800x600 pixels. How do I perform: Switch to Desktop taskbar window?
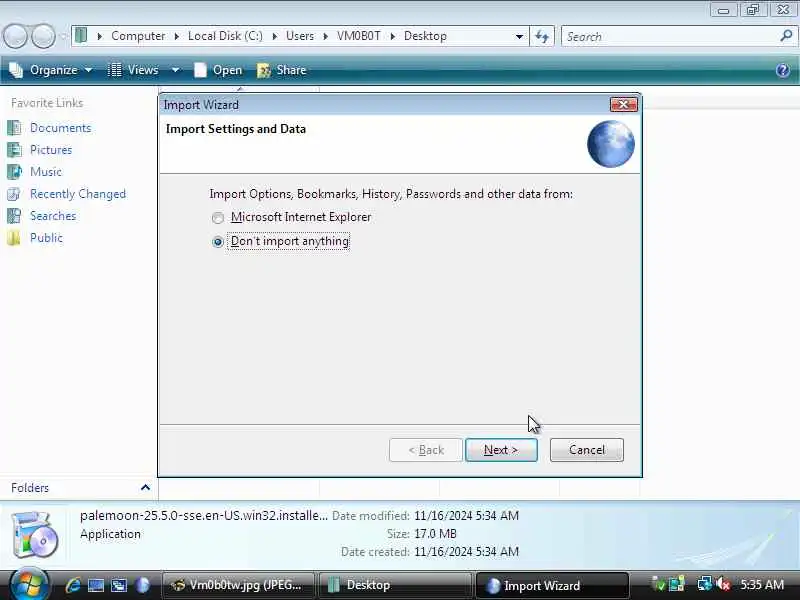[x=395, y=585]
